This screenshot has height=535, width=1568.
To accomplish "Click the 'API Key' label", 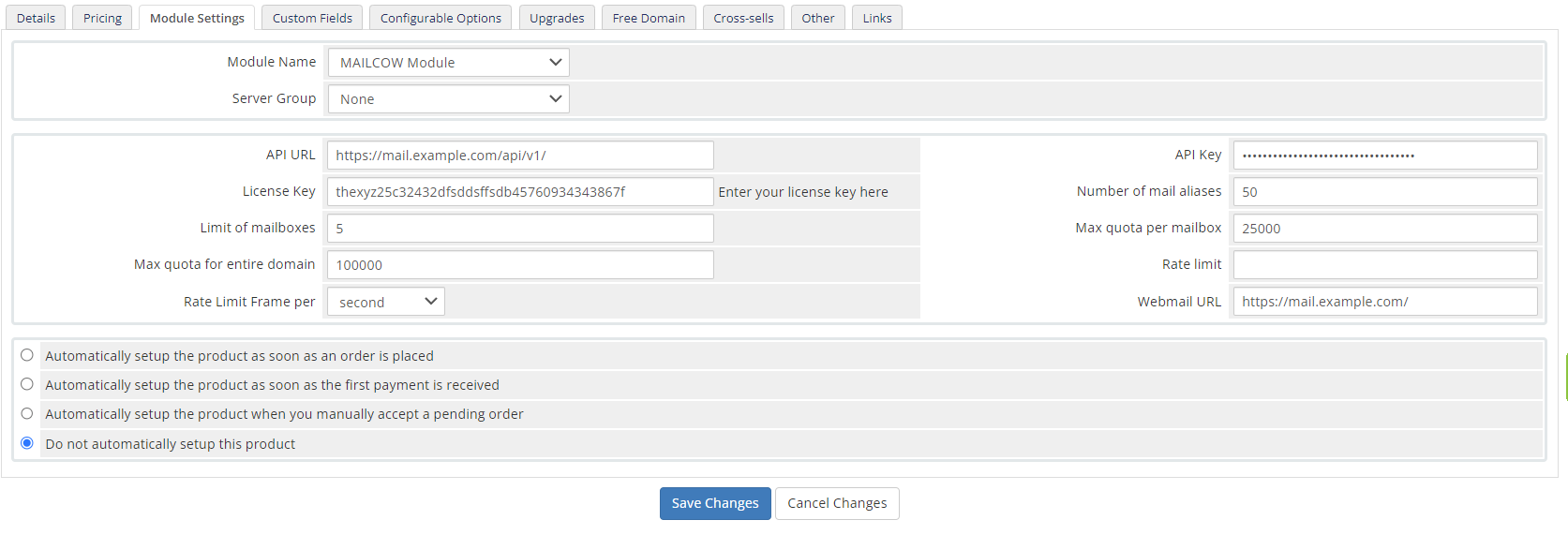I will pyautogui.click(x=1198, y=155).
